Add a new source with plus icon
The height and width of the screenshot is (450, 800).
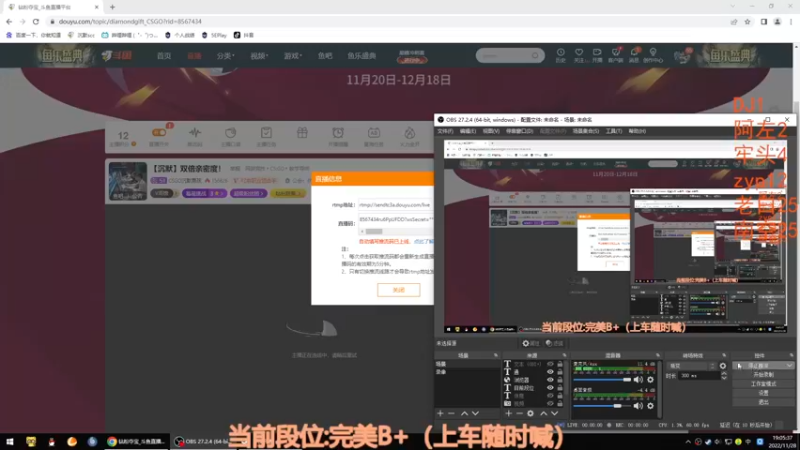(x=508, y=413)
